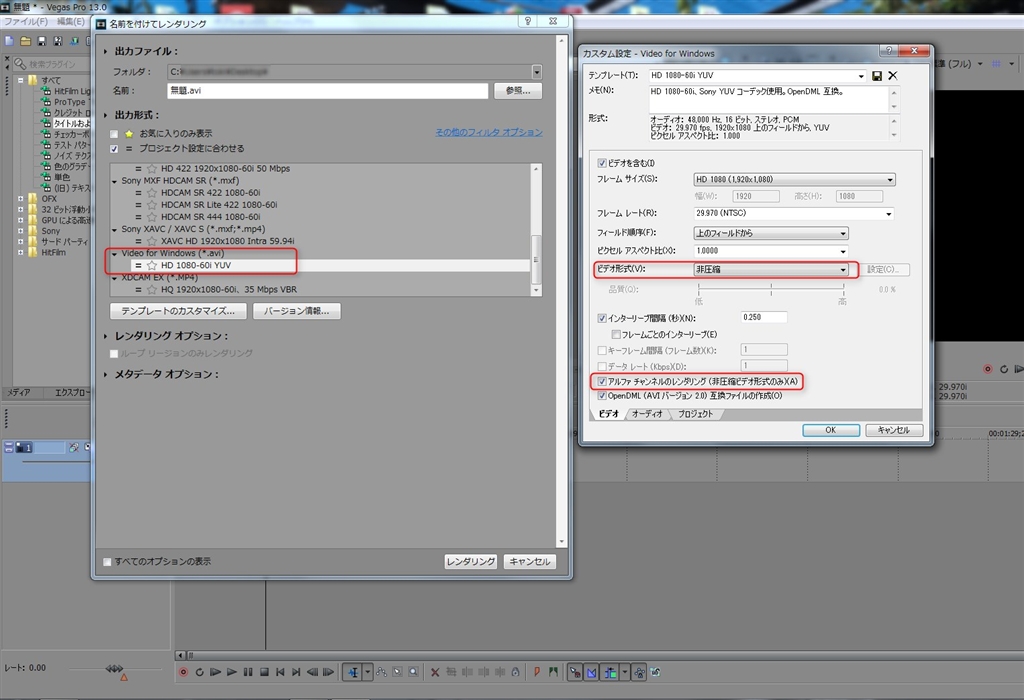Click the Save As toolbar icon
Viewport: 1024px width, 700px height.
[x=57, y=41]
